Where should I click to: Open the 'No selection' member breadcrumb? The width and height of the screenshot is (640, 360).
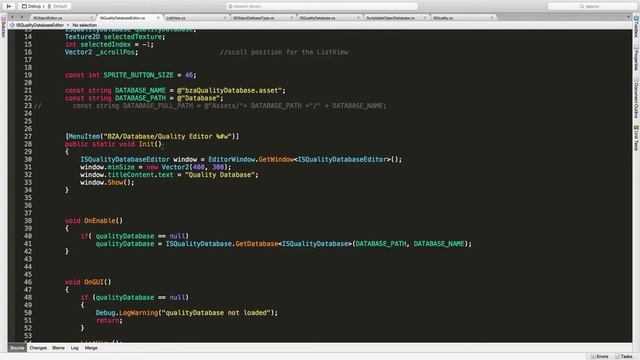point(84,25)
